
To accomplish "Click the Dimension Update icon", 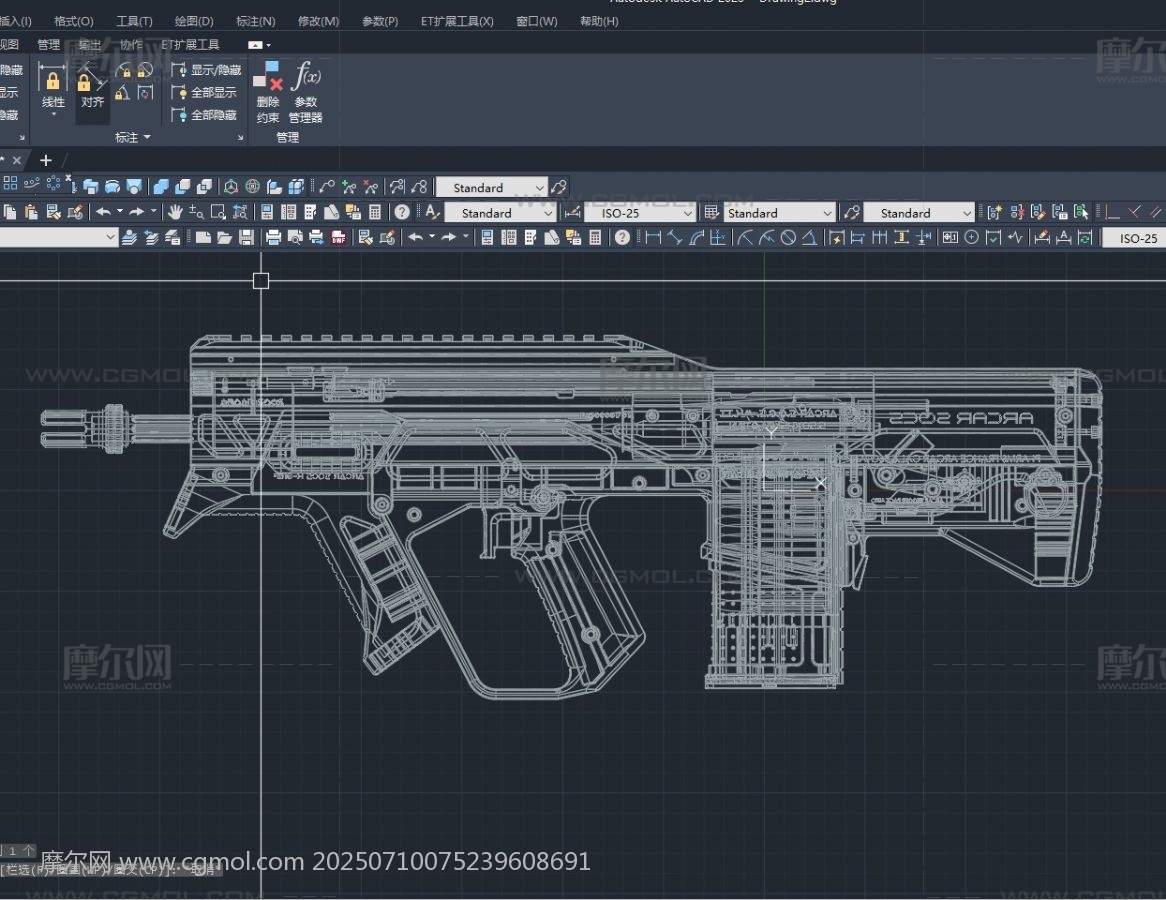I will (x=1085, y=237).
